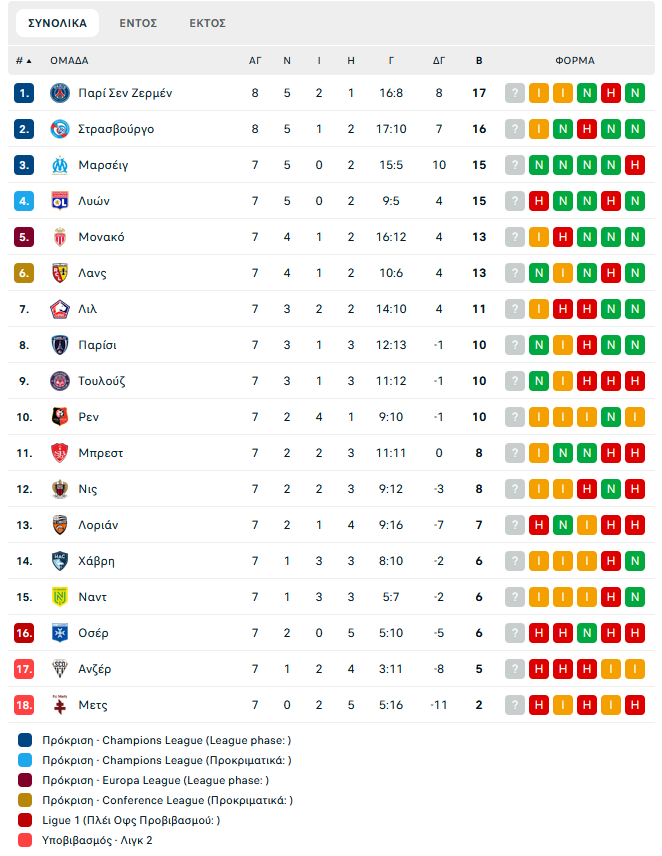
Task: Click the Monaco team crest
Action: pyautogui.click(x=59, y=237)
